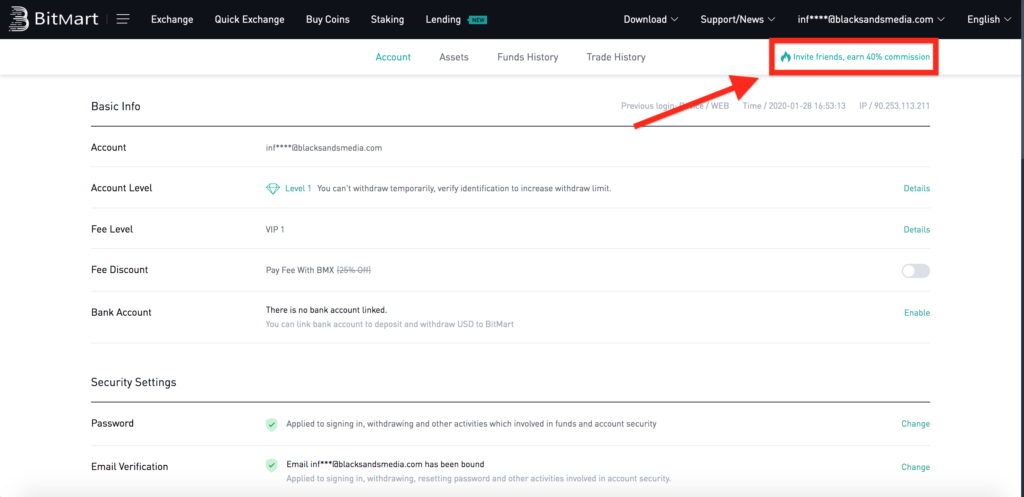Click the BitMart logo
Image resolution: width=1024 pixels, height=497 pixels.
coord(52,19)
